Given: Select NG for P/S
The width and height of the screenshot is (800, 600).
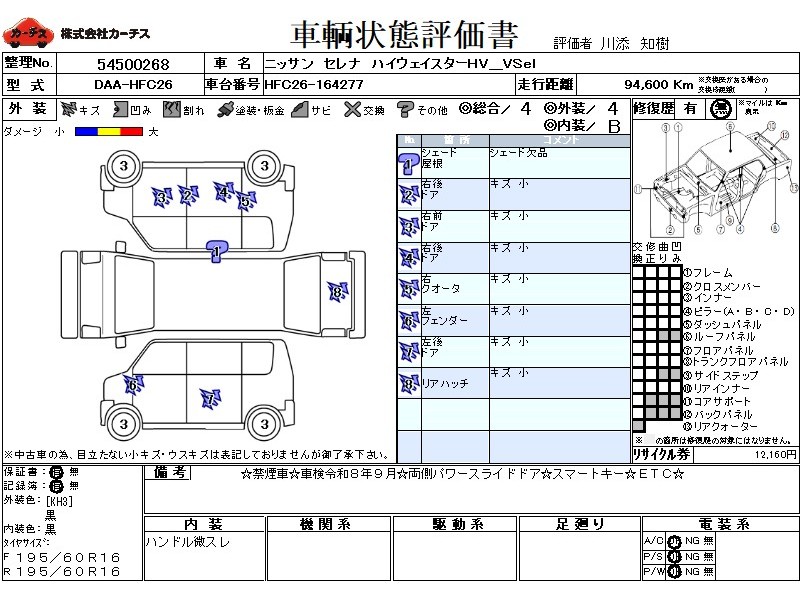Looking at the screenshot, I should 692,557.
